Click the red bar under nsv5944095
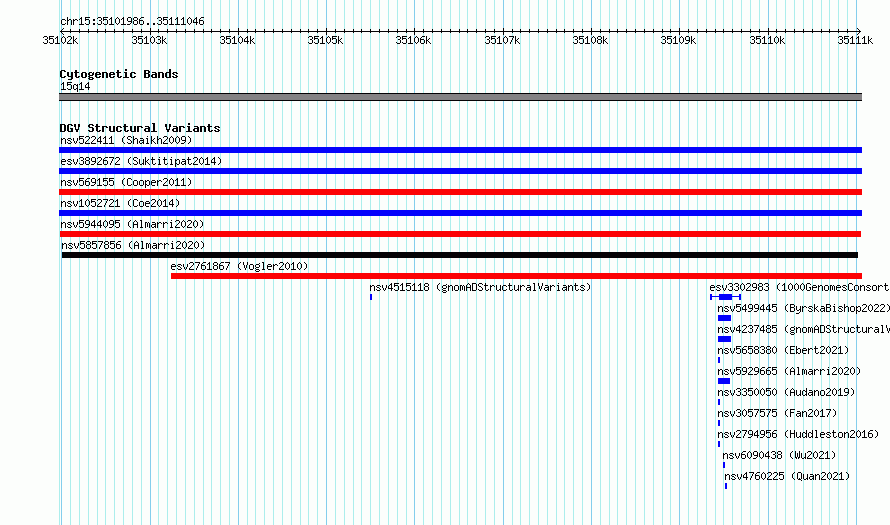 (460, 234)
